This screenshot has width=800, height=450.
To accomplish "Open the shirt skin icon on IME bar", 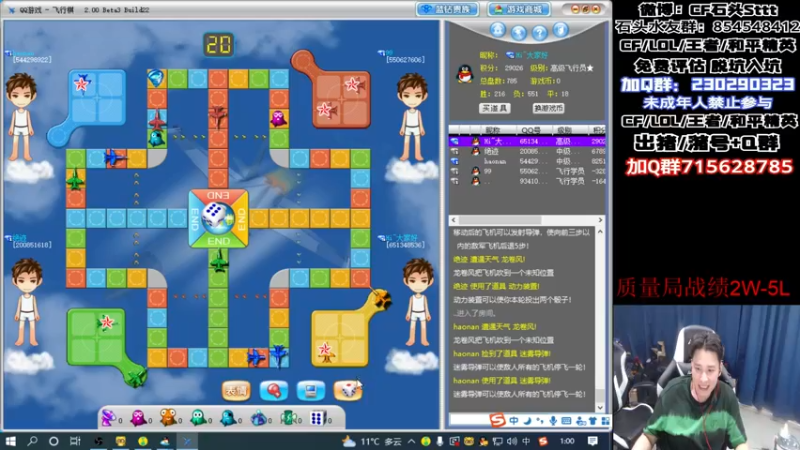I will tap(592, 421).
